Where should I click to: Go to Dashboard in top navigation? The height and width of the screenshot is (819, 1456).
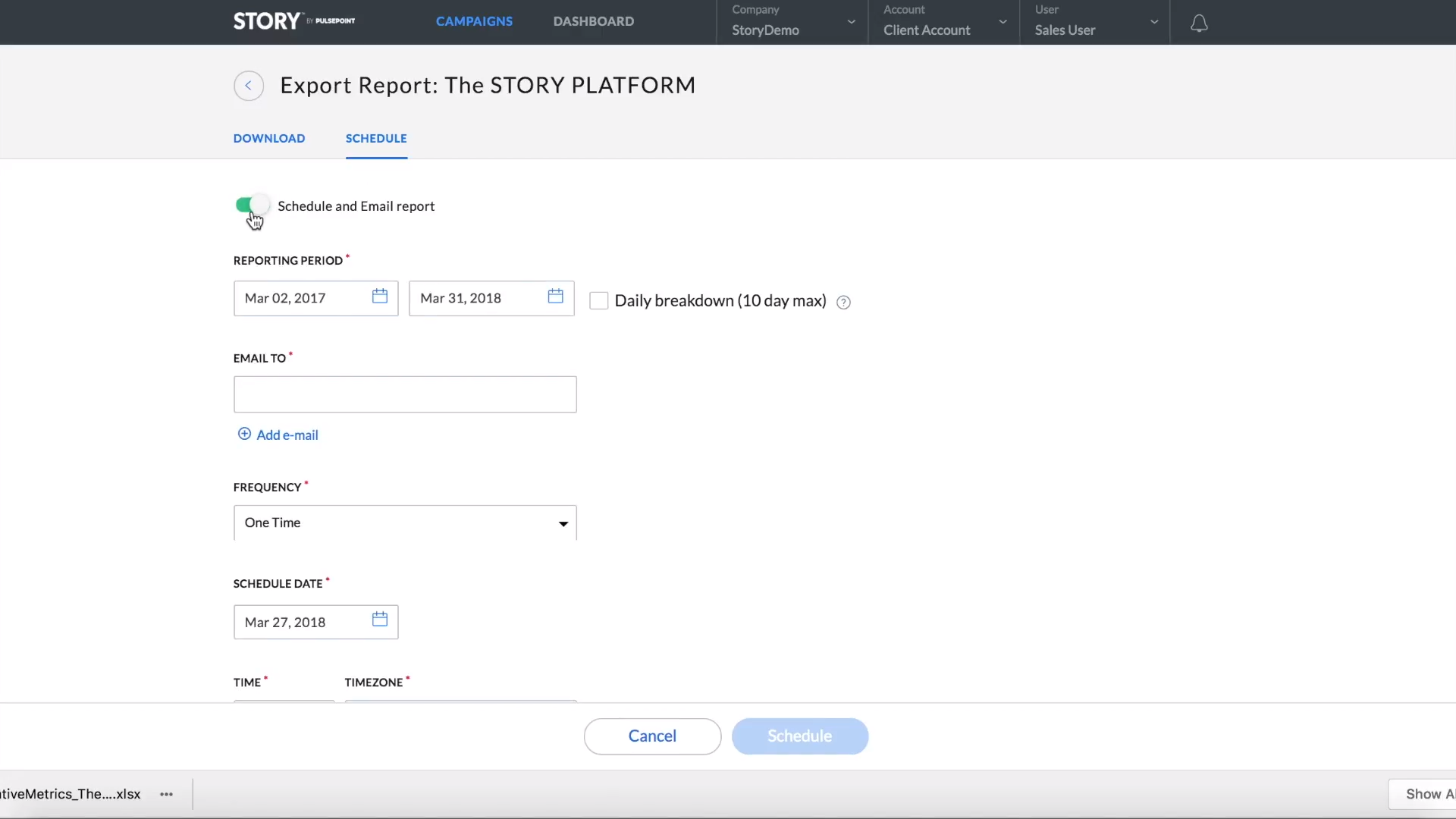click(594, 21)
